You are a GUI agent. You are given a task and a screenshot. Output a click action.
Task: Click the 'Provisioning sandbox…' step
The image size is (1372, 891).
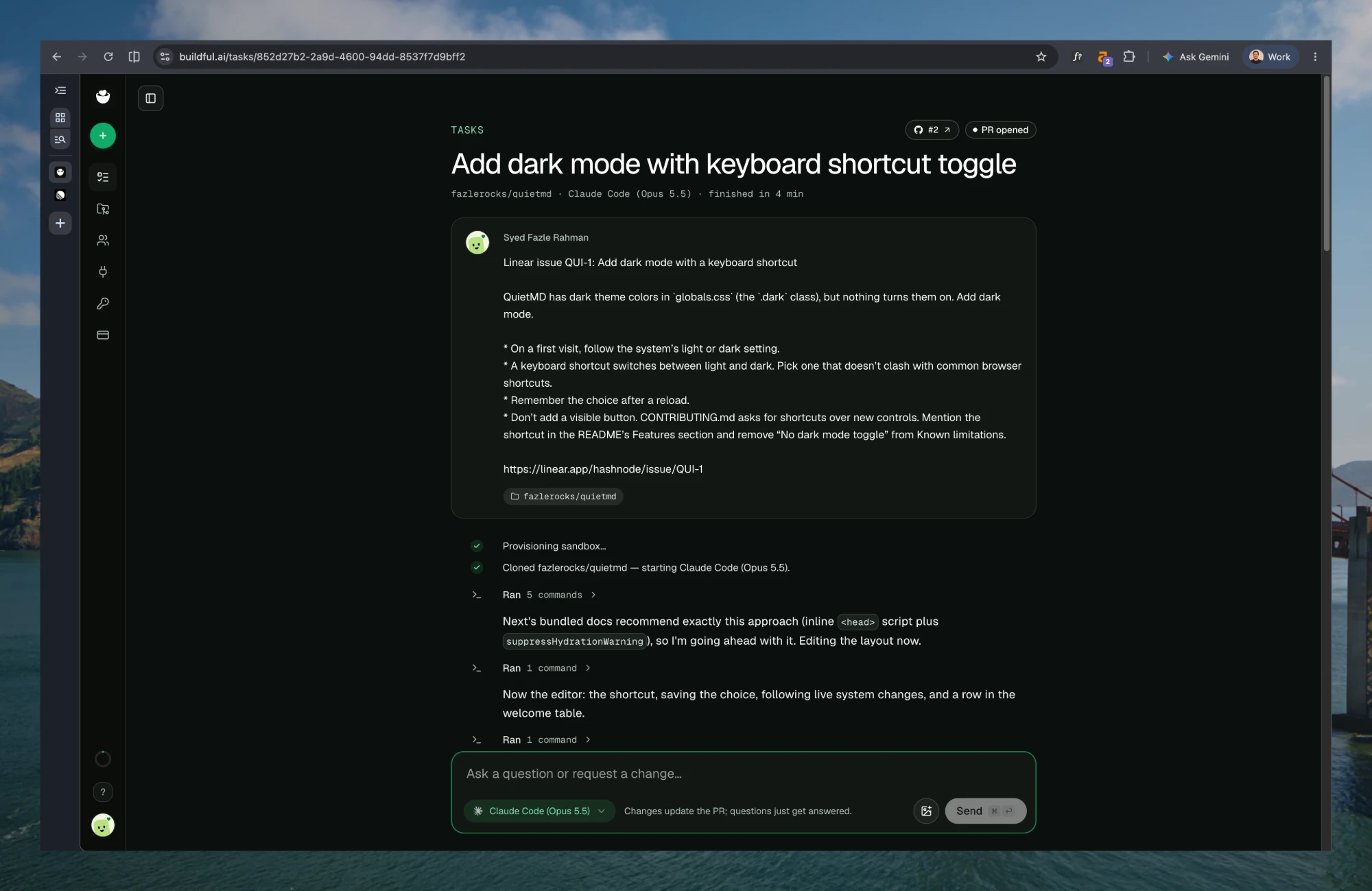(x=554, y=546)
